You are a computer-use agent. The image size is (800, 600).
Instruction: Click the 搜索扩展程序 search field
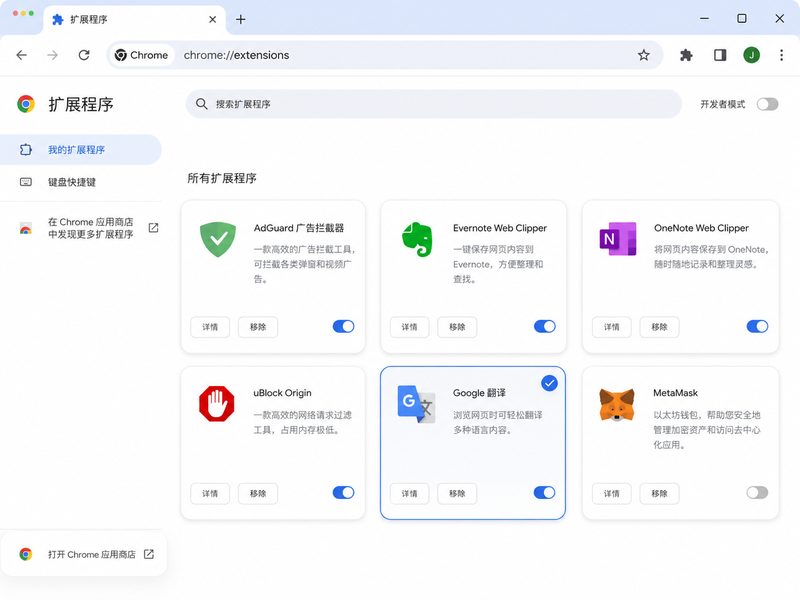[434, 104]
